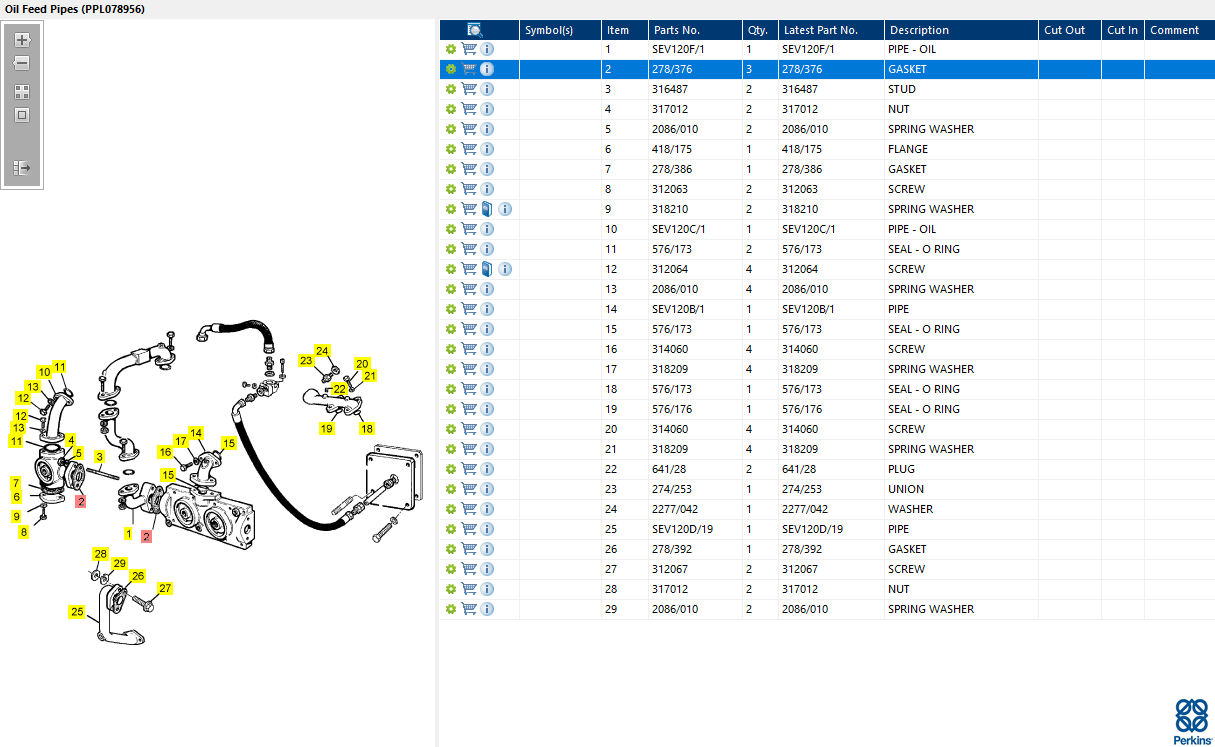
Task: Add item 1 PIPE - OIL to cart
Action: [469, 49]
